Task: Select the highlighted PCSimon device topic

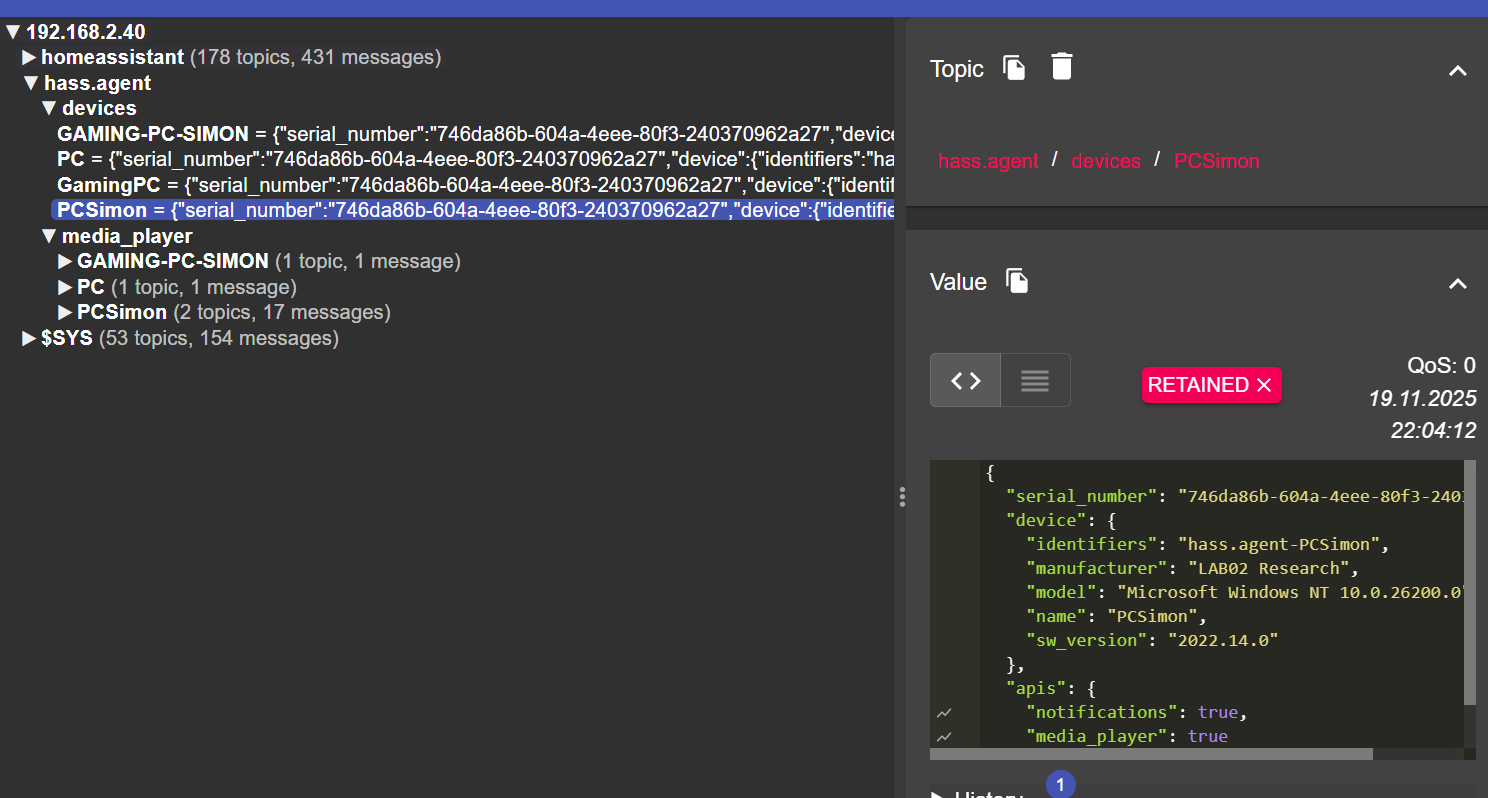Action: tap(472, 211)
